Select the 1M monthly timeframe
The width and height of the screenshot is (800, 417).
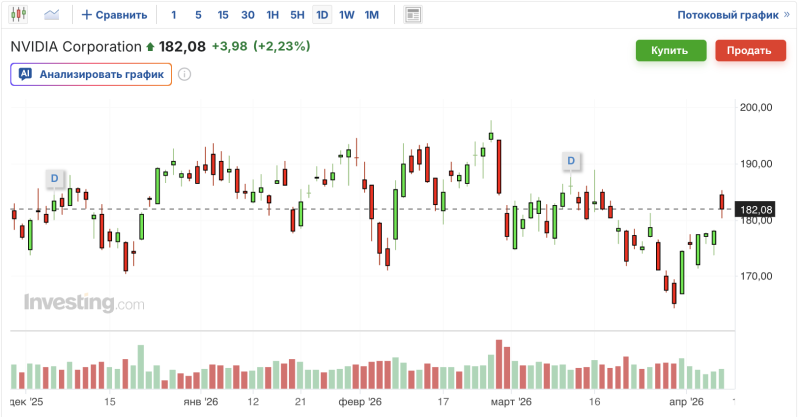[371, 15]
